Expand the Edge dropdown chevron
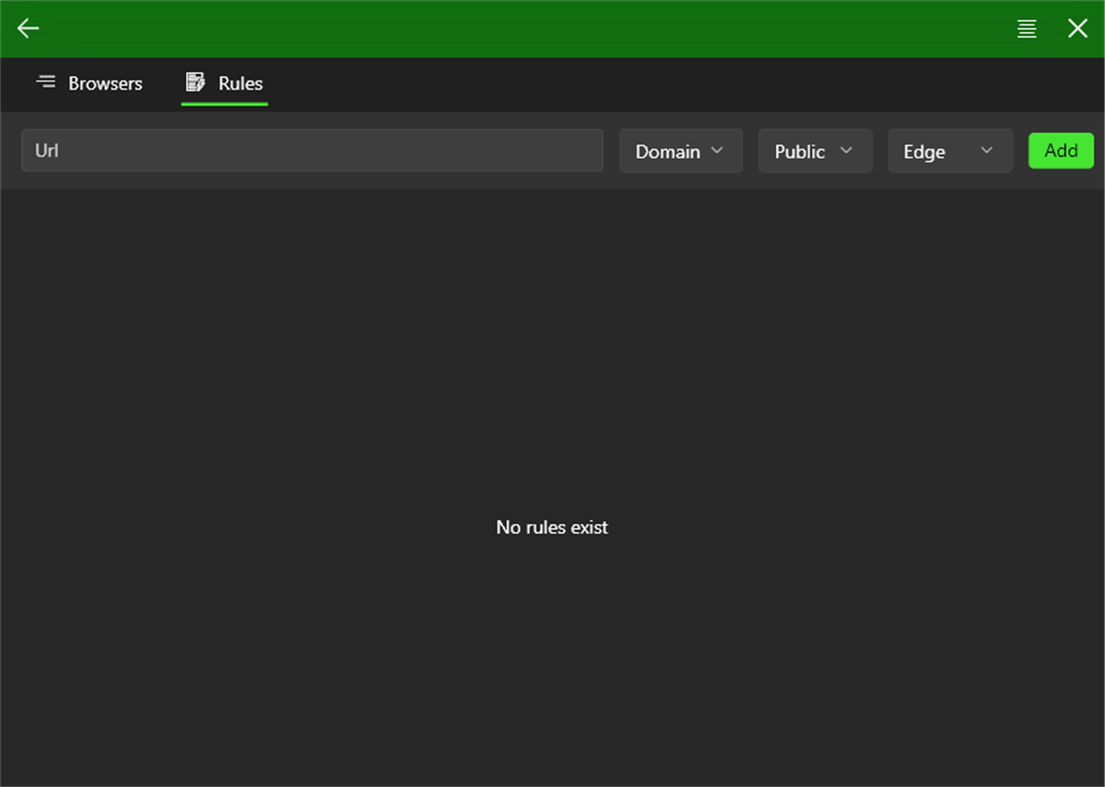The width and height of the screenshot is (1105, 787). coord(987,151)
